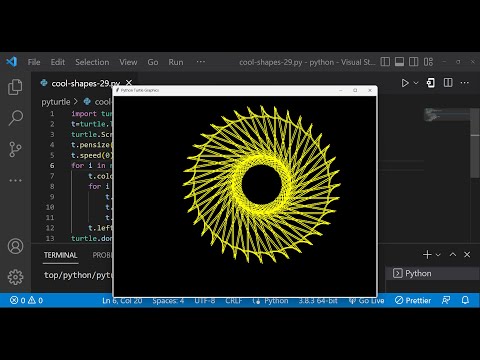
Task: Open notifications bell icon
Action: (465, 300)
